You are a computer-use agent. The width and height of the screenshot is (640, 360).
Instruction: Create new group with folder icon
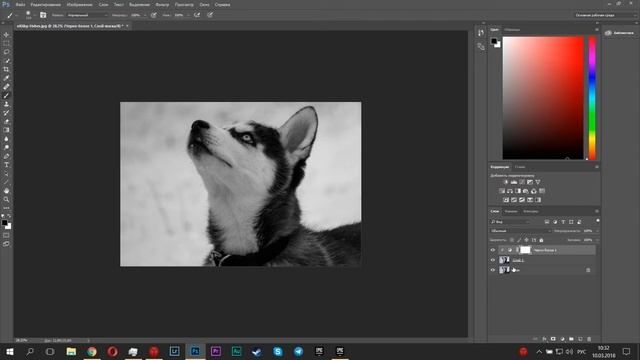click(571, 339)
